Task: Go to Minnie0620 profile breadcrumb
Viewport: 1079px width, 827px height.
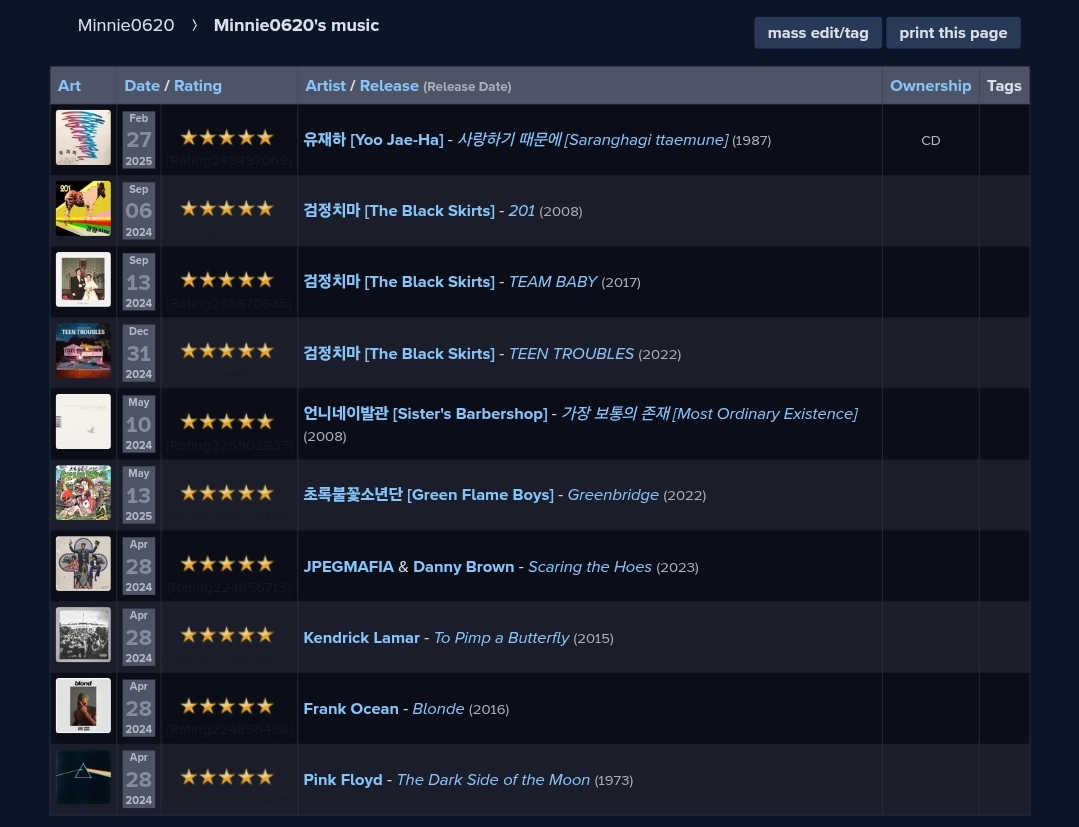Action: tap(126, 25)
